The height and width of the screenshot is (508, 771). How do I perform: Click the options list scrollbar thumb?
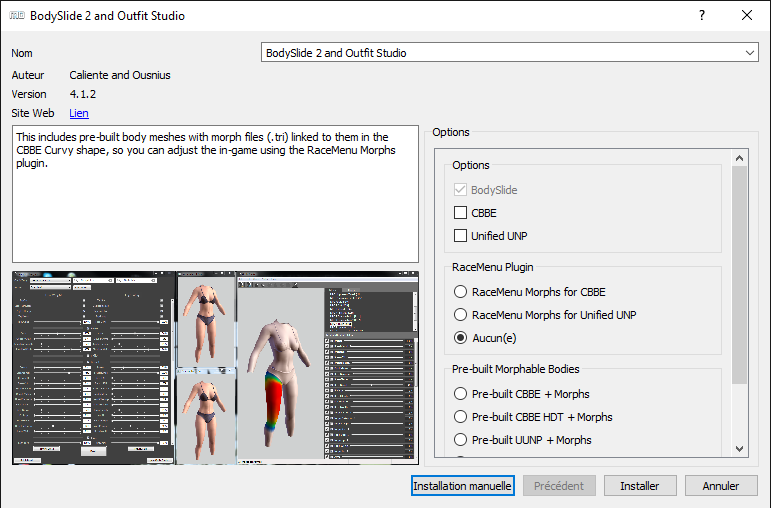click(x=739, y=275)
